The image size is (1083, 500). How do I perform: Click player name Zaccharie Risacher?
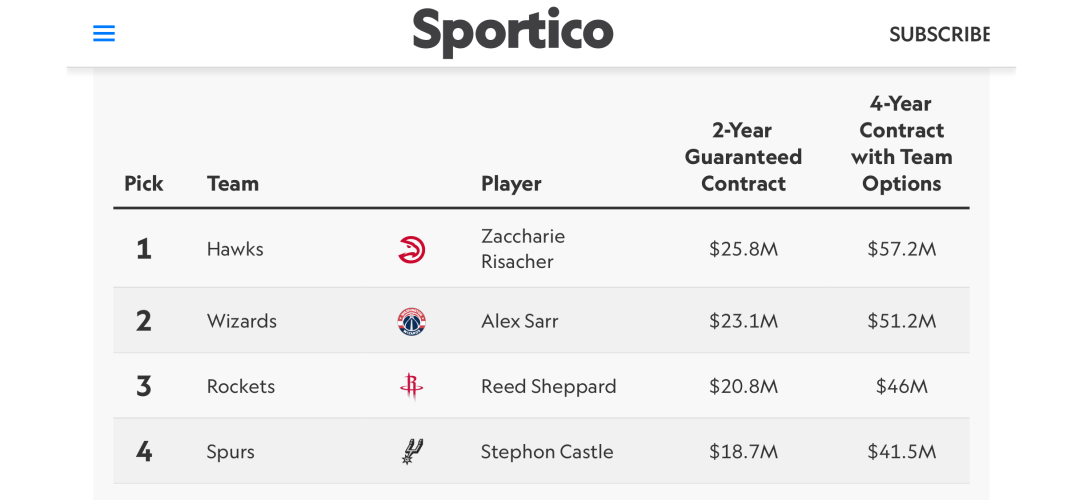tap(523, 249)
